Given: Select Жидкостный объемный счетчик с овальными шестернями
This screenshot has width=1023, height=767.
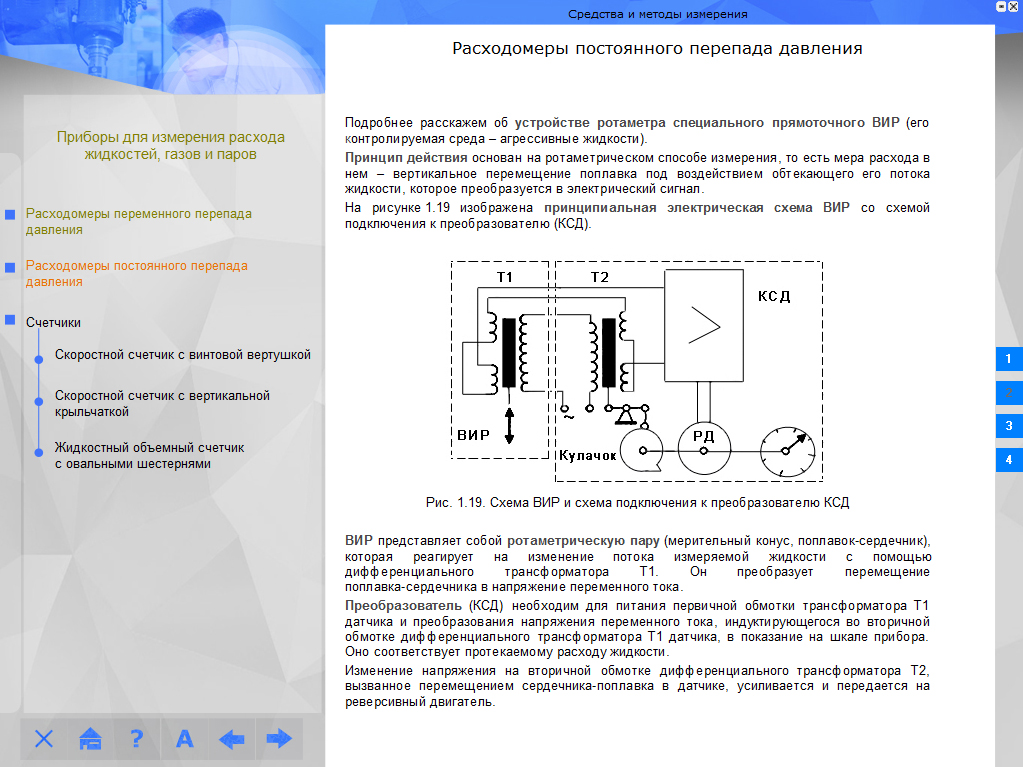Looking at the screenshot, I should coord(149,455).
